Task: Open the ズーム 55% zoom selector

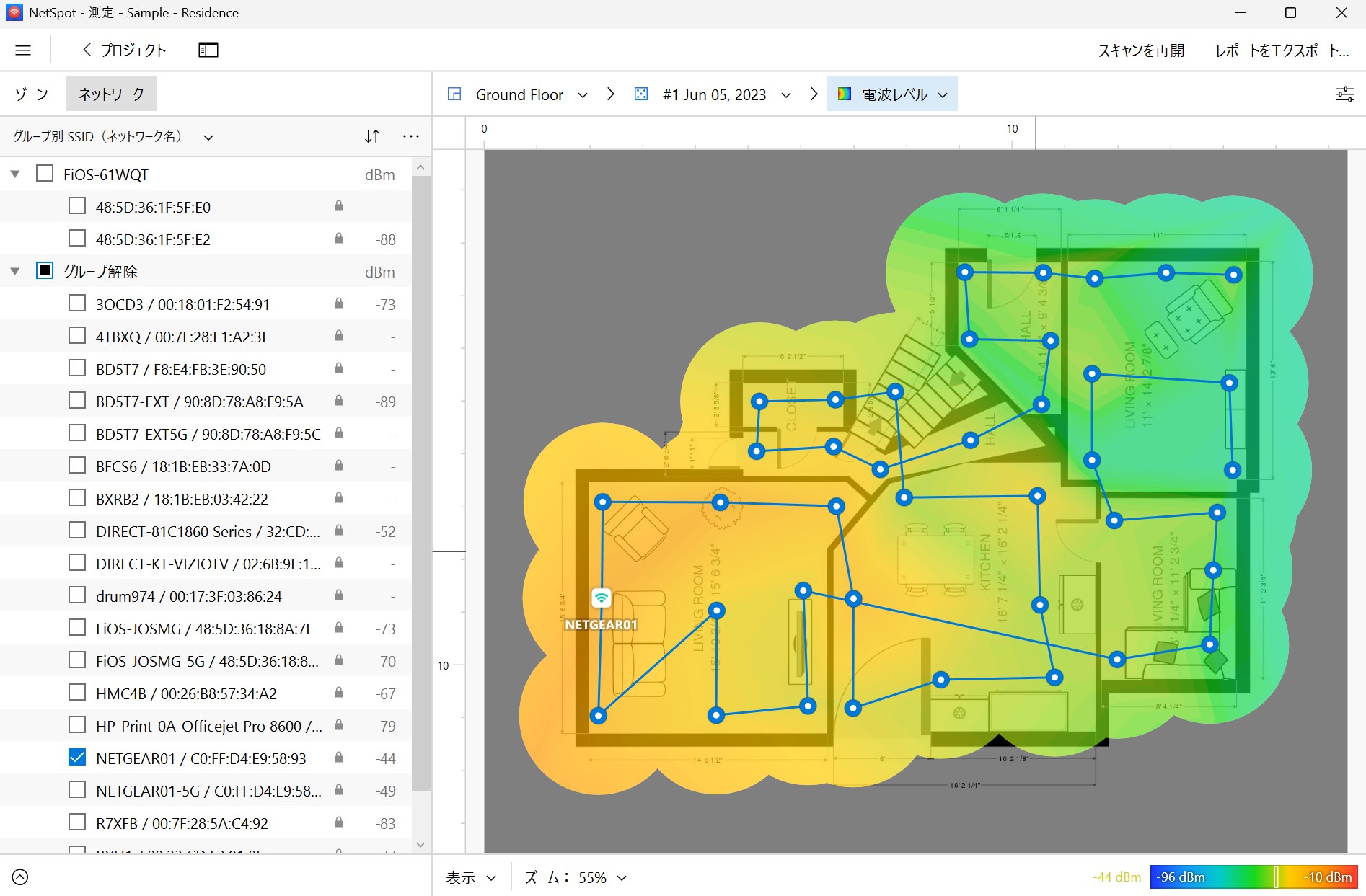Action: point(576,877)
